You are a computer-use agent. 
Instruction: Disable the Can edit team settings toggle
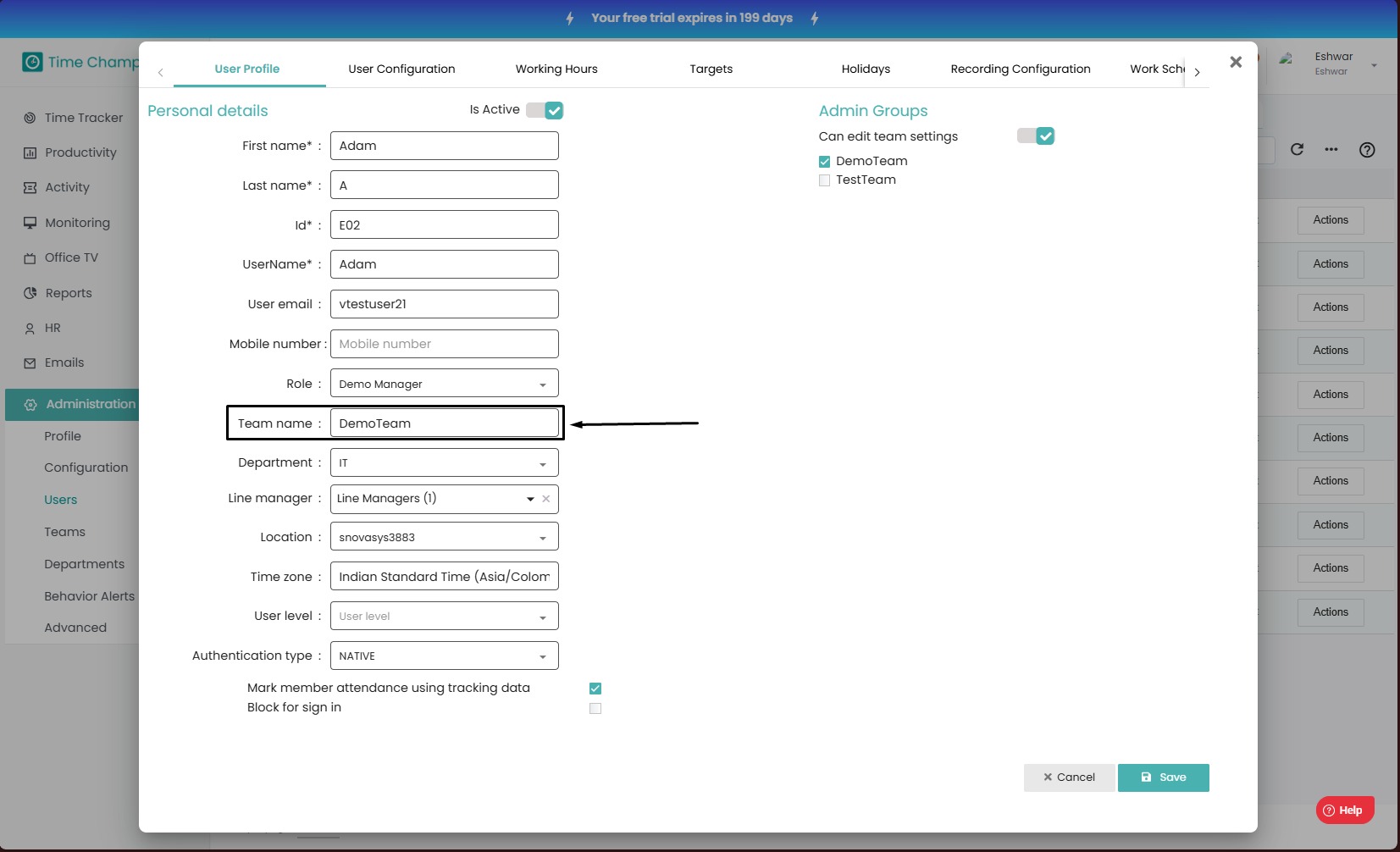[1036, 136]
